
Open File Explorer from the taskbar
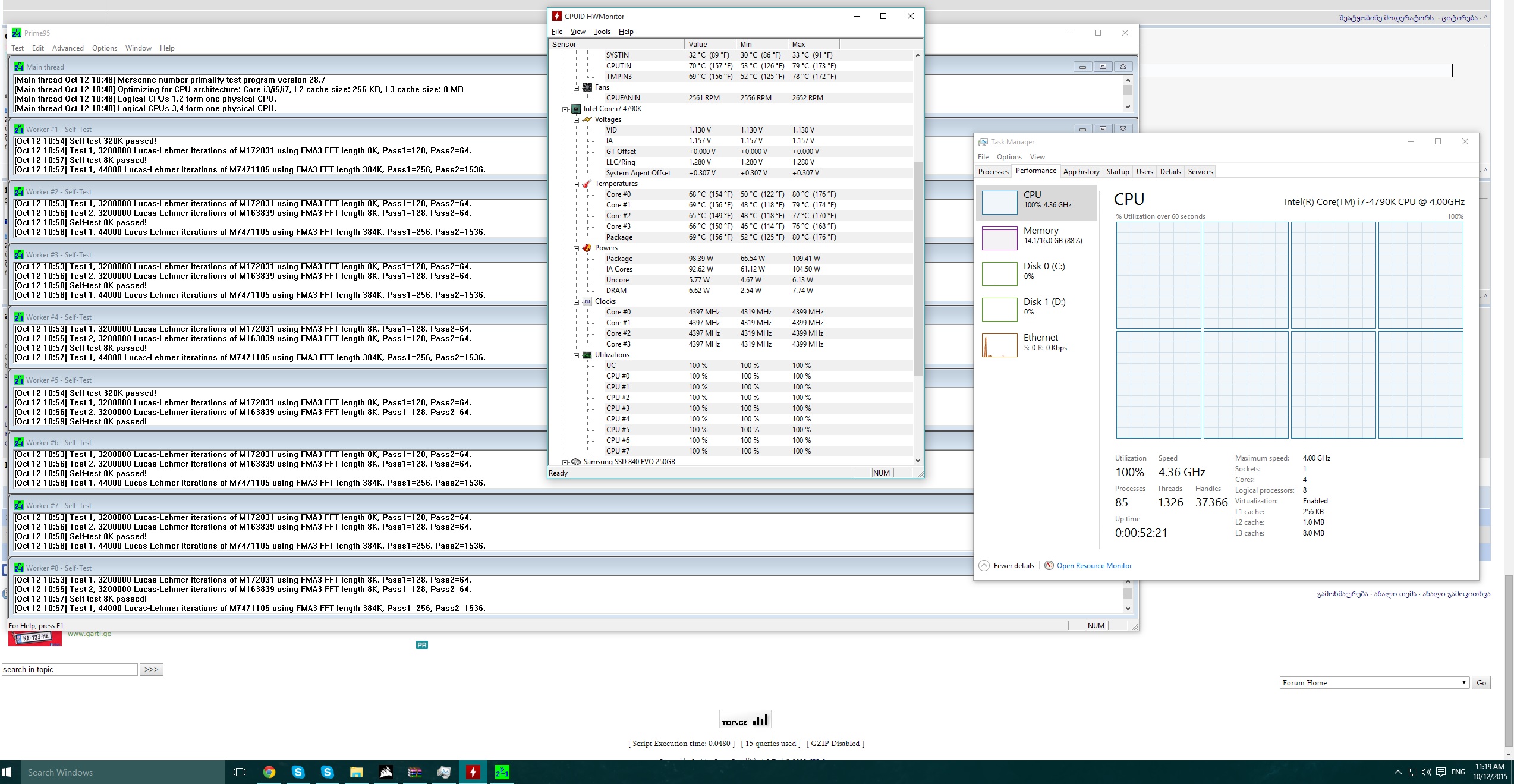click(x=357, y=772)
